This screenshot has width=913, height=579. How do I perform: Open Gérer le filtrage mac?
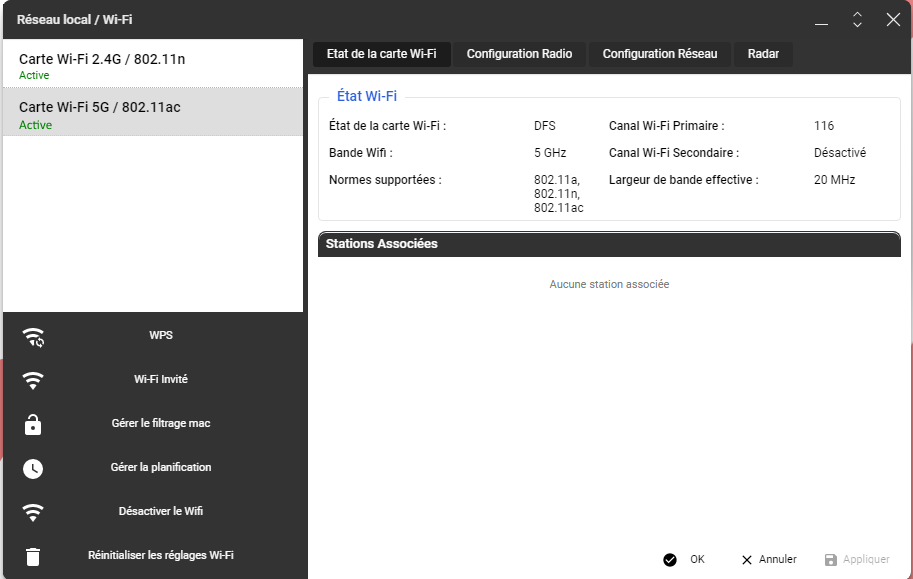pos(161,423)
